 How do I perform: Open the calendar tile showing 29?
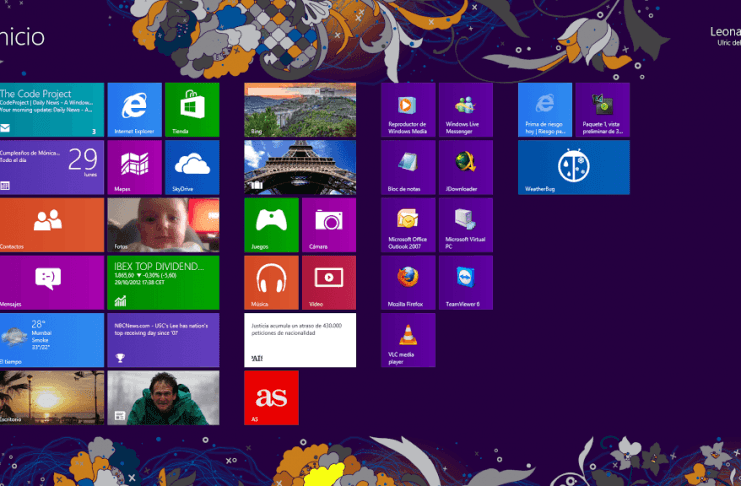pyautogui.click(x=52, y=167)
